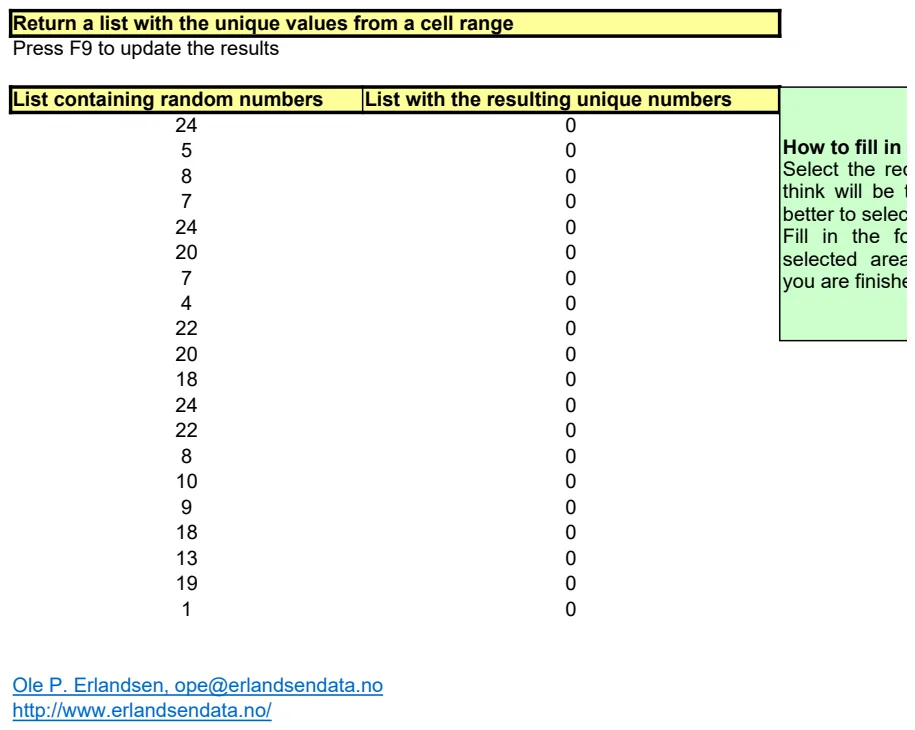Click the cell containing random number 9
The image size is (915, 730).
coord(186,507)
